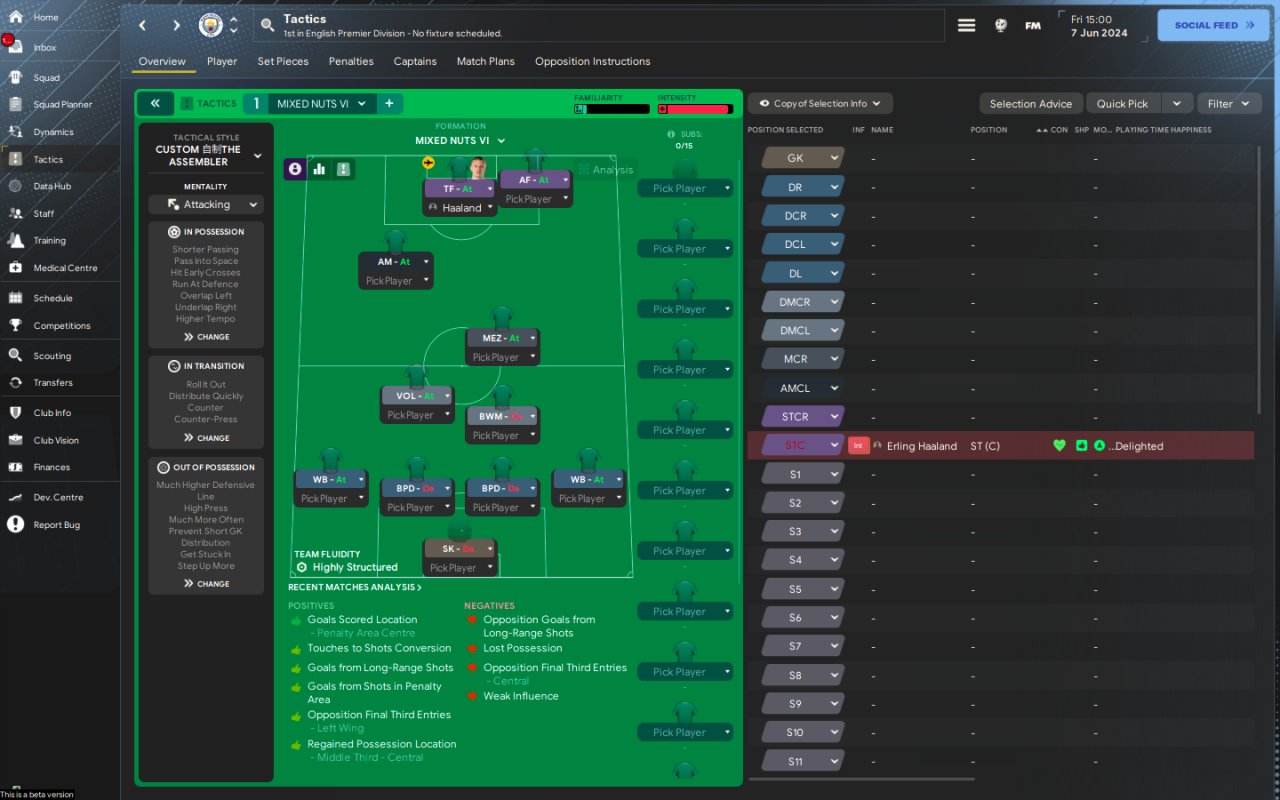Open the Social Feed button
The height and width of the screenshot is (800, 1280).
tap(1213, 26)
